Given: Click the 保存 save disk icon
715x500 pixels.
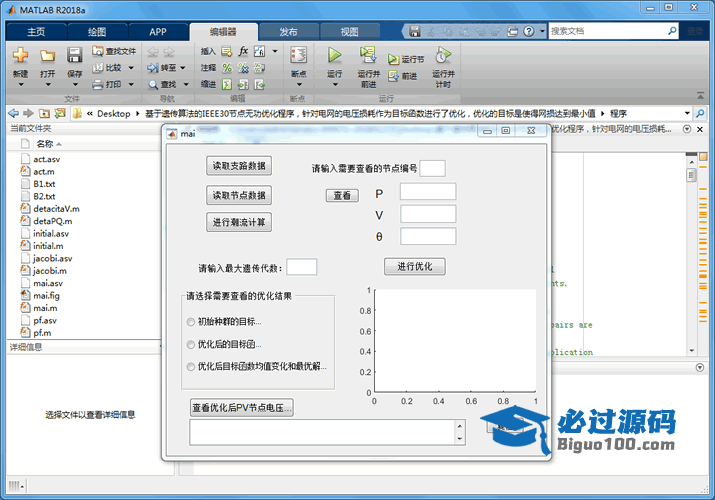Looking at the screenshot, I should coord(74,55).
